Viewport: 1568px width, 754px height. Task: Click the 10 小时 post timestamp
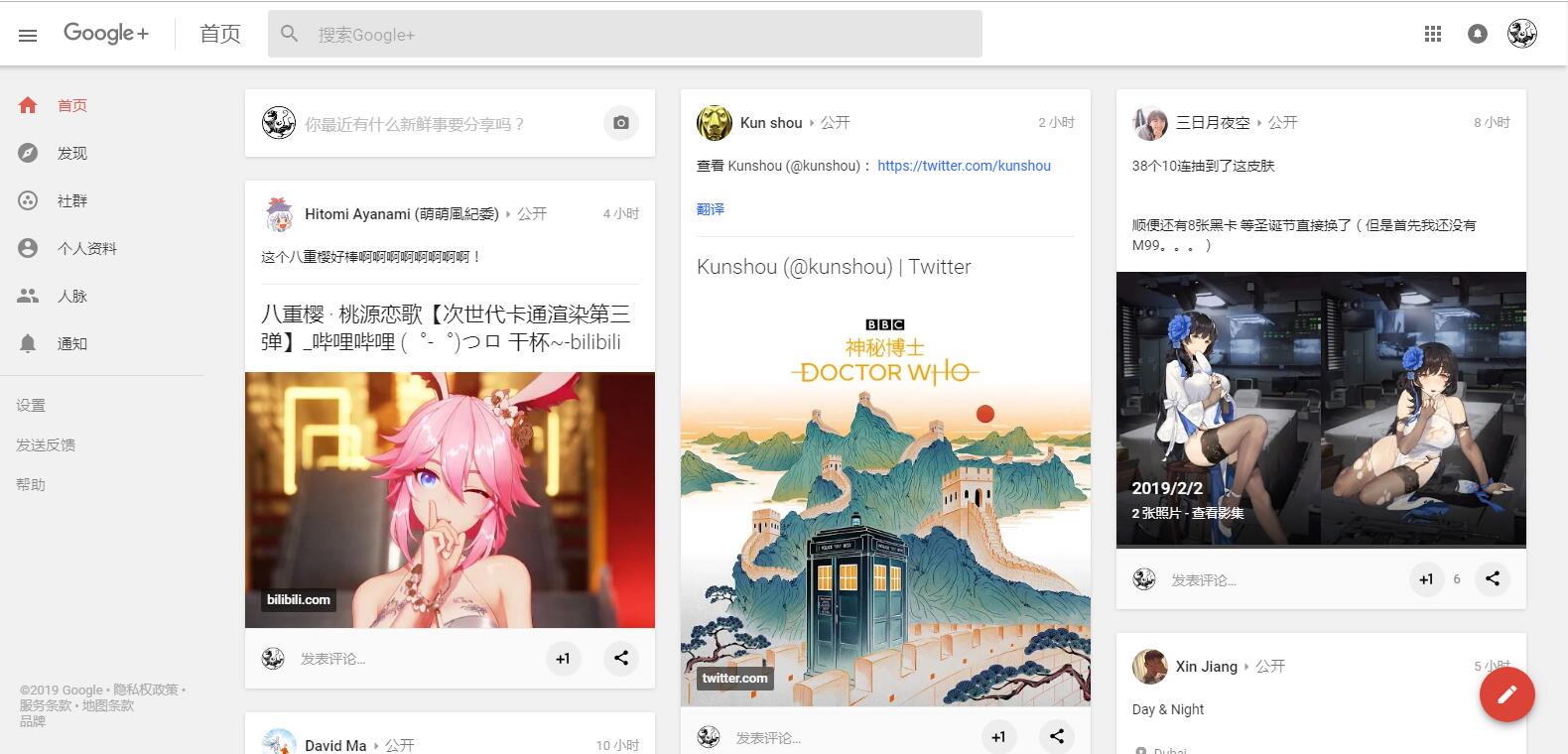[617, 745]
